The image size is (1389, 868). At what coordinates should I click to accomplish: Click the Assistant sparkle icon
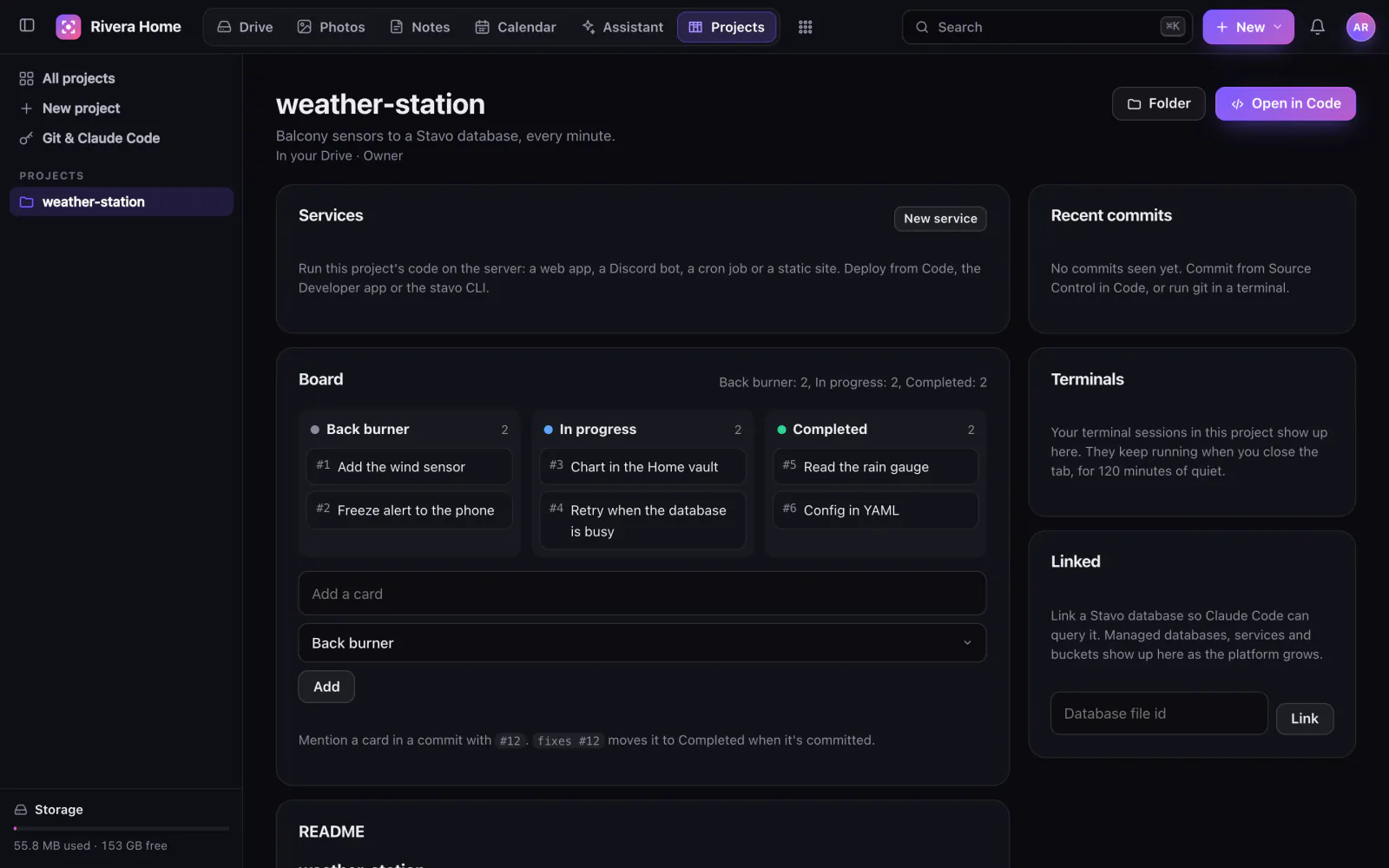click(x=588, y=27)
